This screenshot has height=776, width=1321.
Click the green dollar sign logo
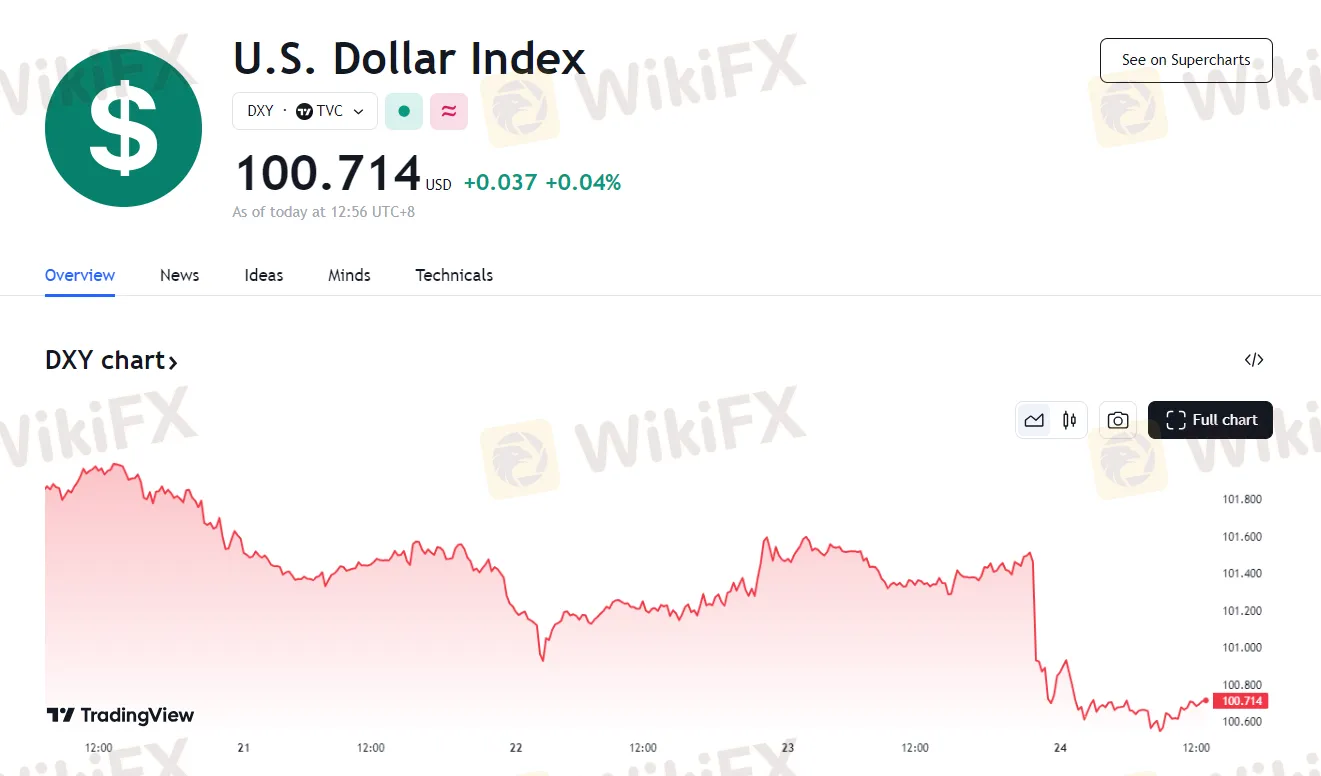[123, 128]
